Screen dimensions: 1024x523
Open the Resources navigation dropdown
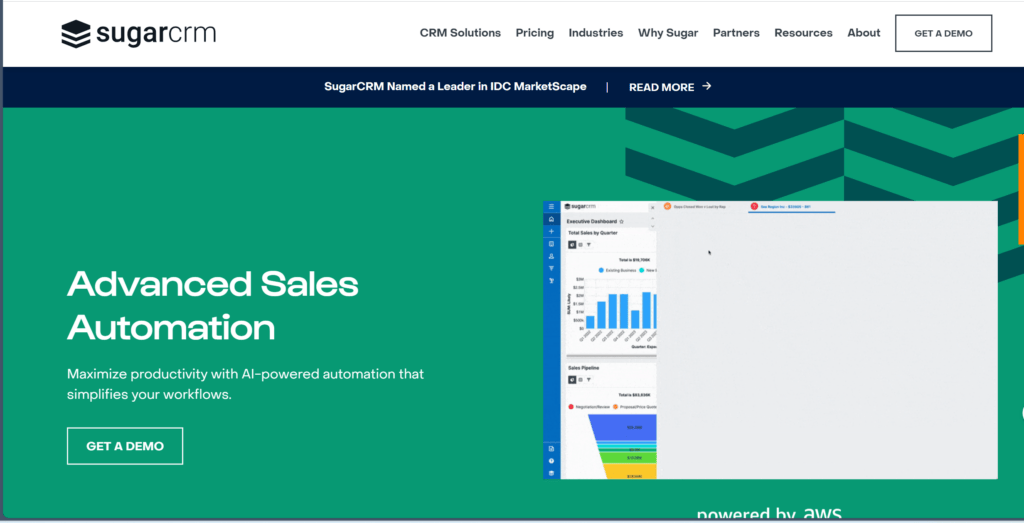803,33
